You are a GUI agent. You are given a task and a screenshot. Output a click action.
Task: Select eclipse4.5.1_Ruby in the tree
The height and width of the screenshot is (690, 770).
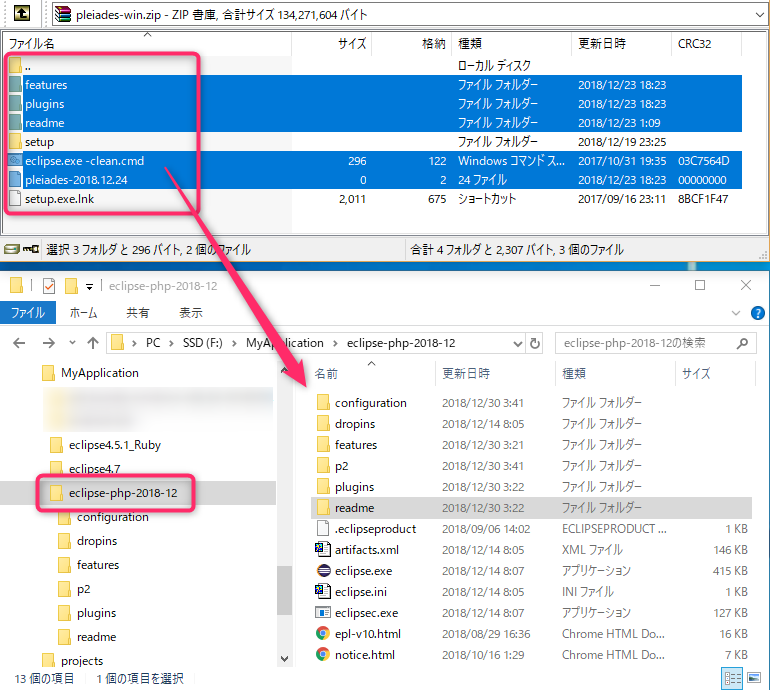(x=106, y=445)
